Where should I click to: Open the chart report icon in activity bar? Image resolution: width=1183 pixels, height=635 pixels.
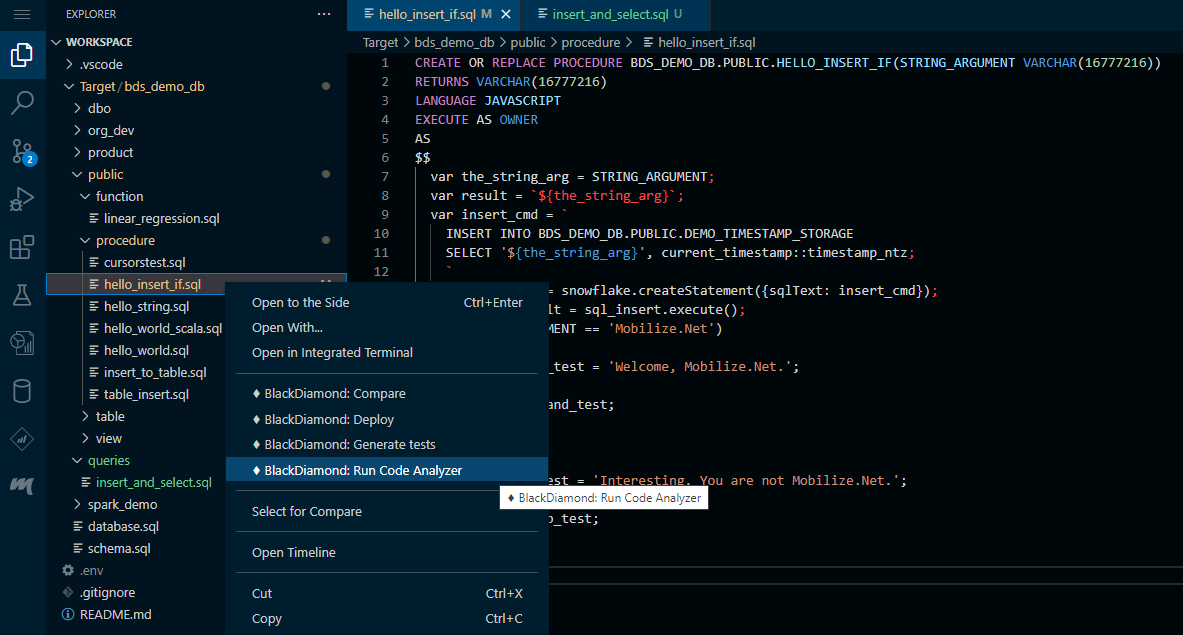22,343
